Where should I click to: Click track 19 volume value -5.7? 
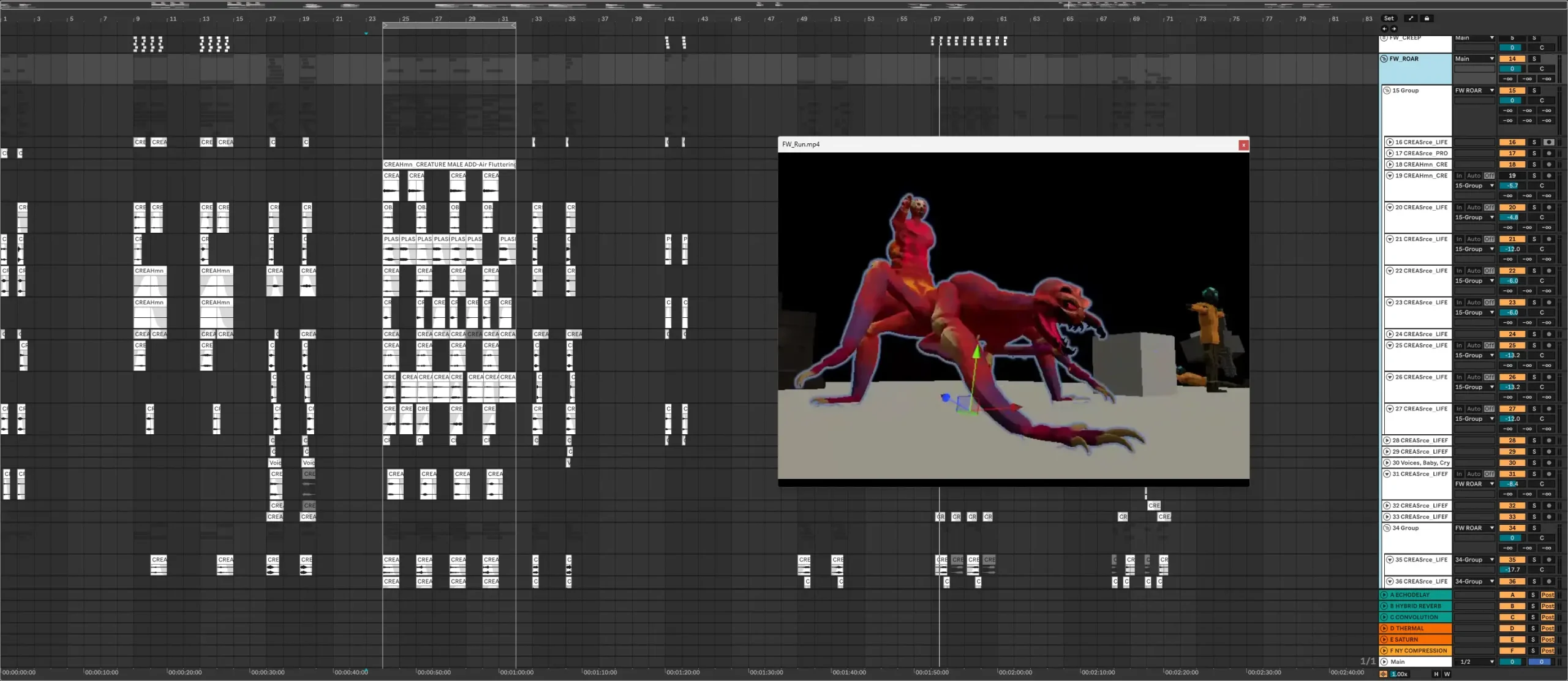click(1512, 186)
